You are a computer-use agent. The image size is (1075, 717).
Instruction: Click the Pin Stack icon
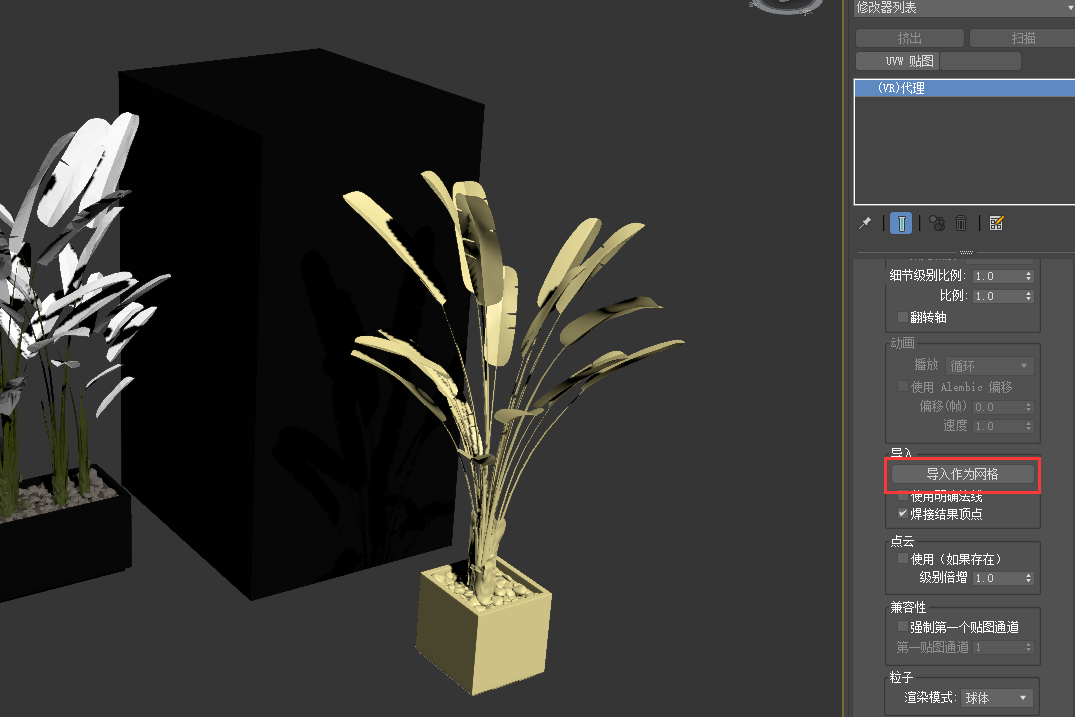pos(866,223)
